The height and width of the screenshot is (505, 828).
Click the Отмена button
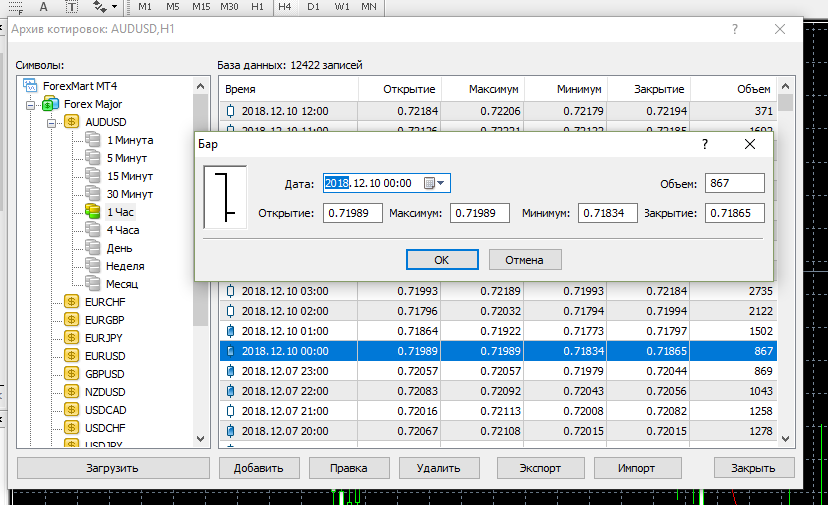pyautogui.click(x=524, y=260)
